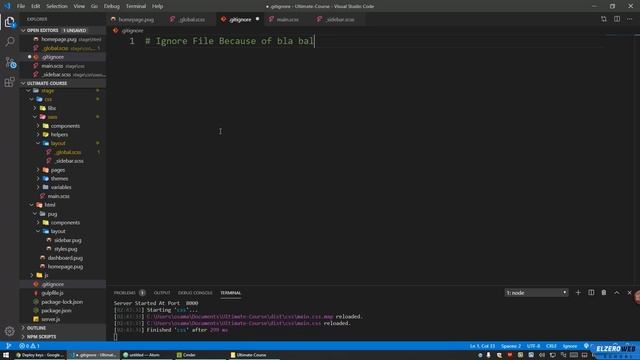
Task: Open the Source Control view
Action: 10,62
